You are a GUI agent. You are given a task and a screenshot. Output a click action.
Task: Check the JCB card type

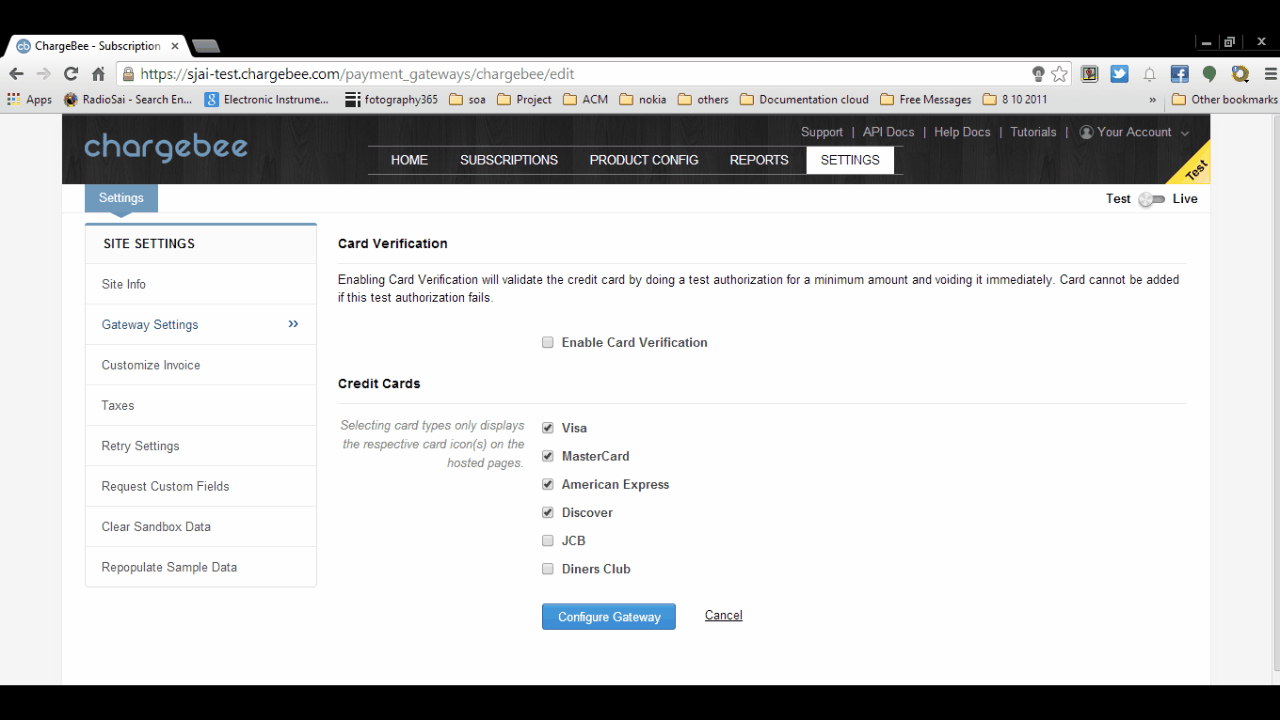(547, 540)
